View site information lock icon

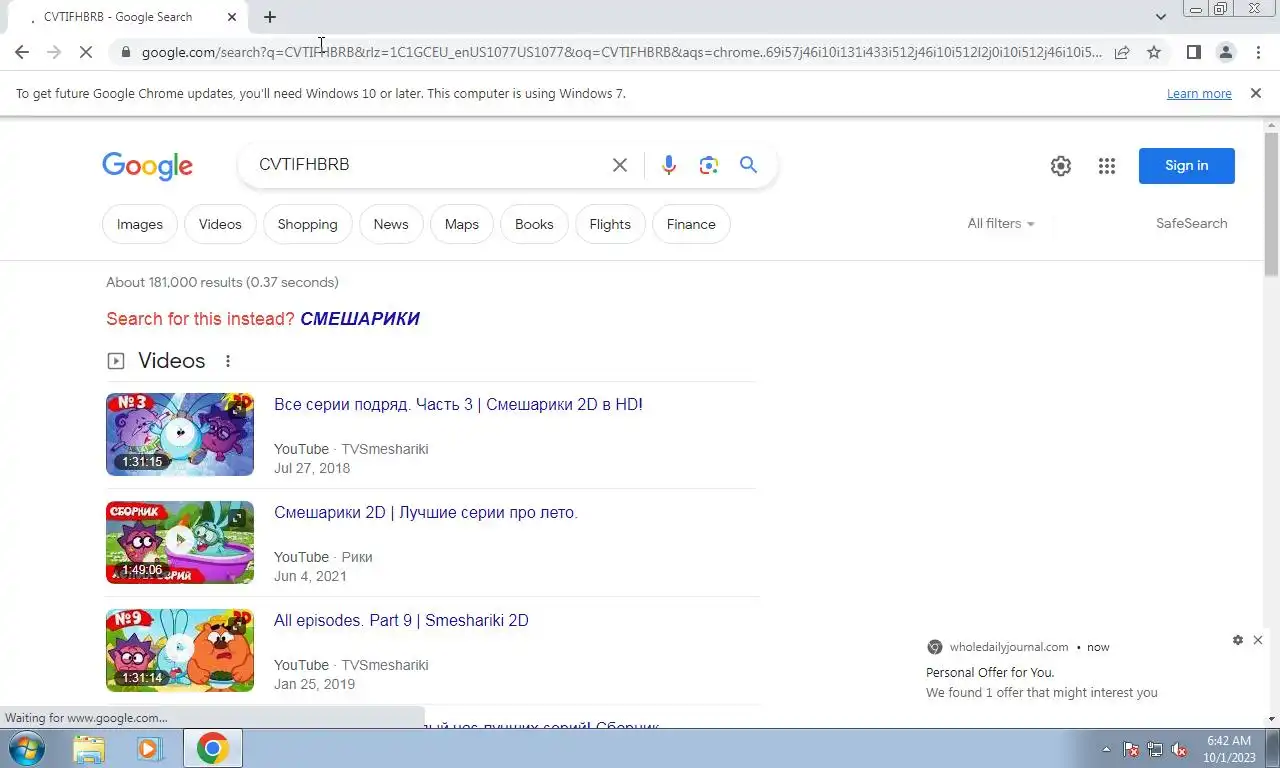pyautogui.click(x=124, y=52)
